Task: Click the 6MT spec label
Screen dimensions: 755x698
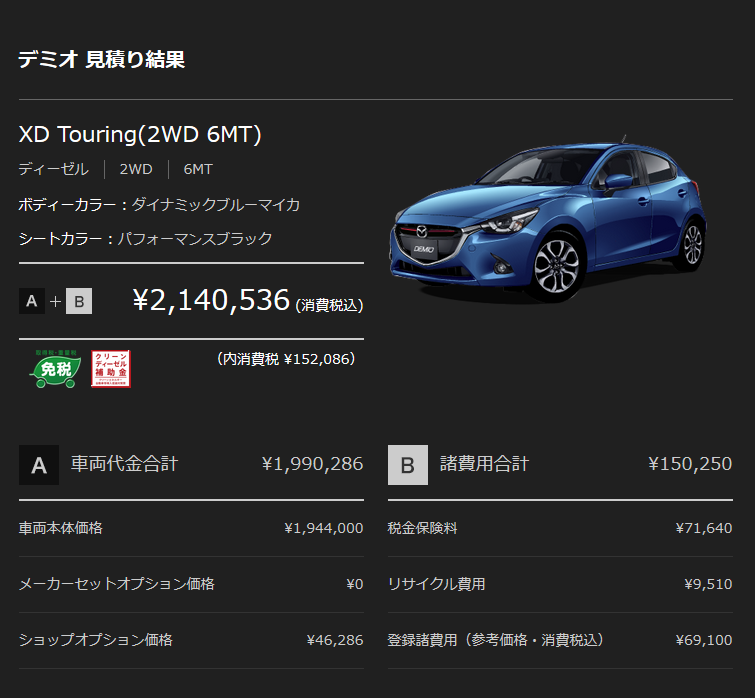Action: (x=198, y=169)
